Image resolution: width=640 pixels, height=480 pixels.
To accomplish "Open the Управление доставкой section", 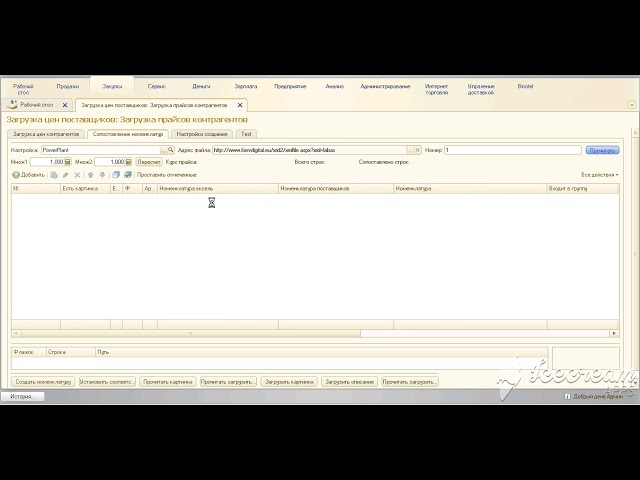I will pyautogui.click(x=481, y=89).
